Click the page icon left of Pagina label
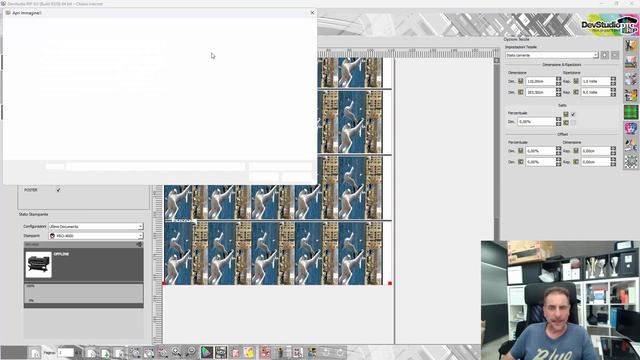 (x=35, y=353)
